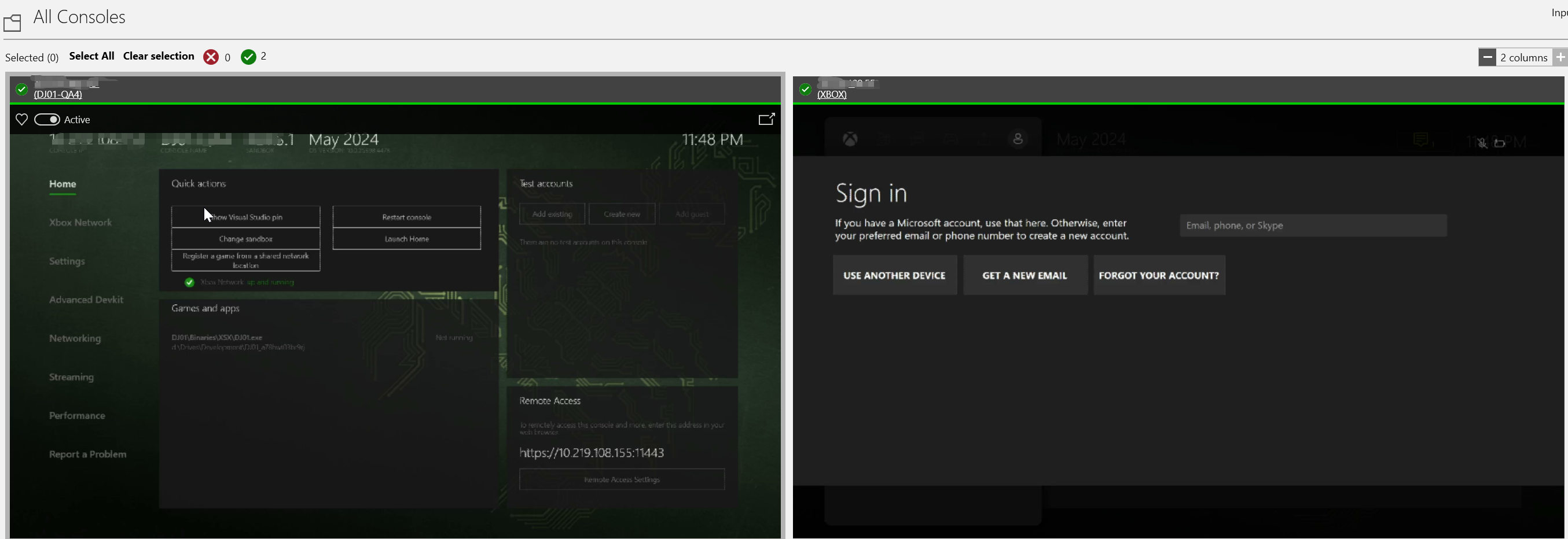The height and width of the screenshot is (539, 1568).
Task: Open the (DJ01-QA4) console link
Action: tap(58, 95)
